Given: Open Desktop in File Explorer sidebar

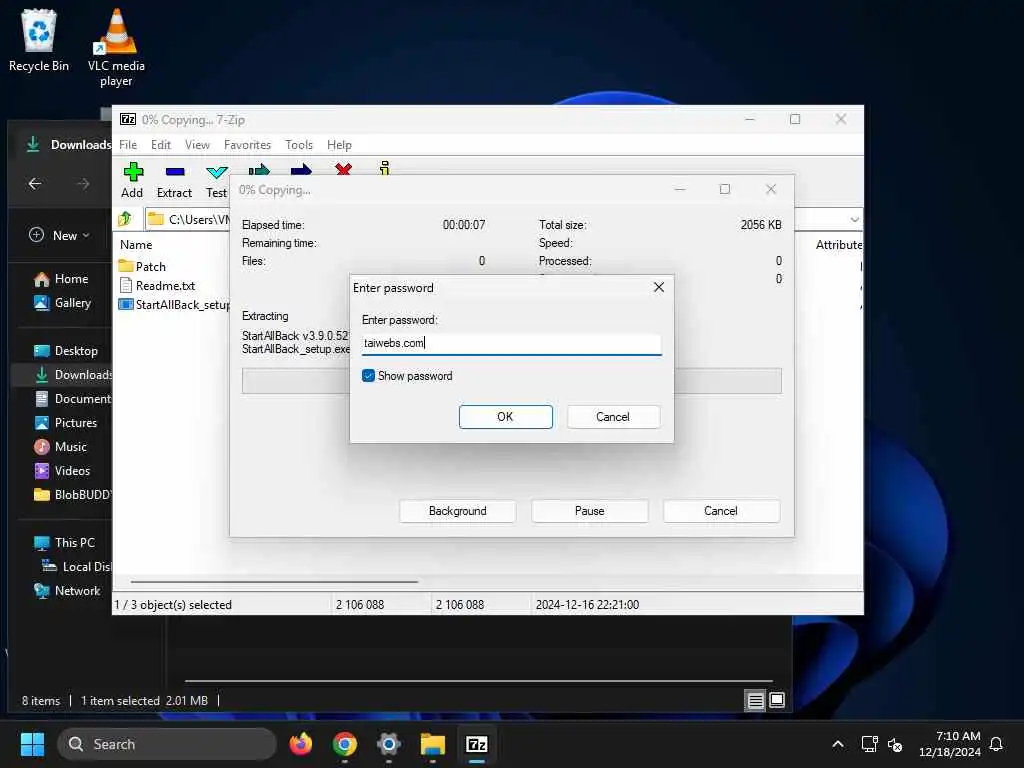Looking at the screenshot, I should point(66,351).
